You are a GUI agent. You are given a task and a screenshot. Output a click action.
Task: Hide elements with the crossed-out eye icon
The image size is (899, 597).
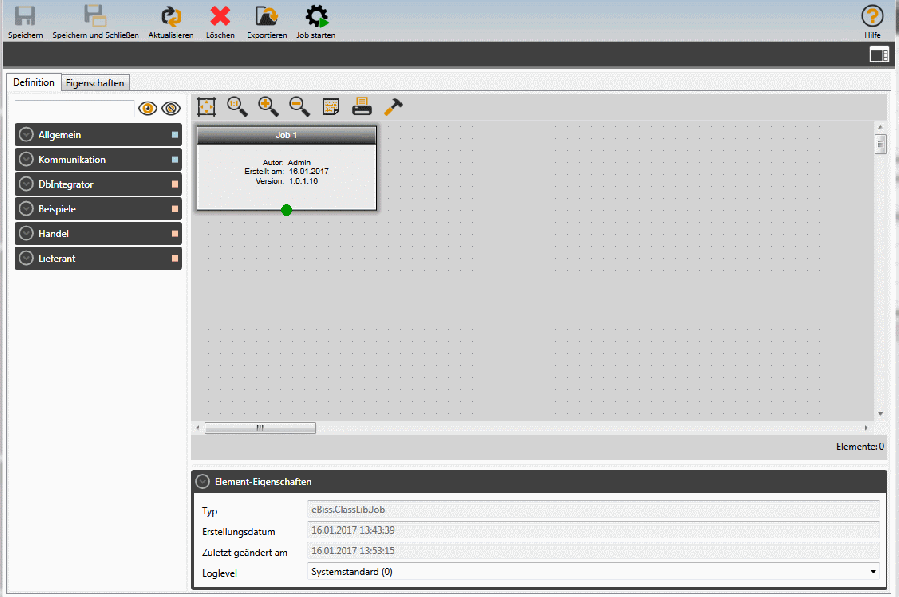coord(170,108)
